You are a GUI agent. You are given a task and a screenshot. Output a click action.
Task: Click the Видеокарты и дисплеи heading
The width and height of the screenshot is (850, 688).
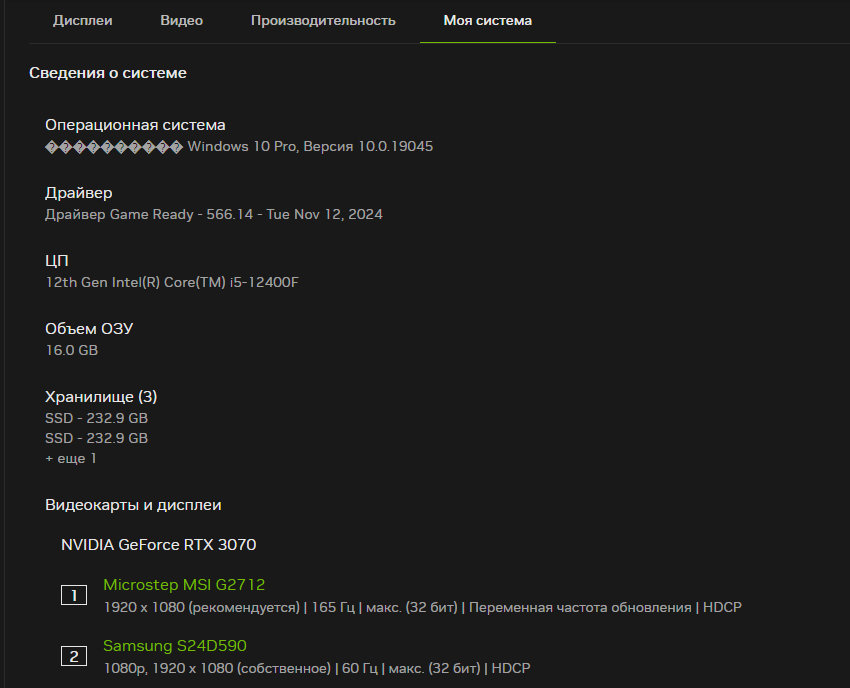click(133, 505)
